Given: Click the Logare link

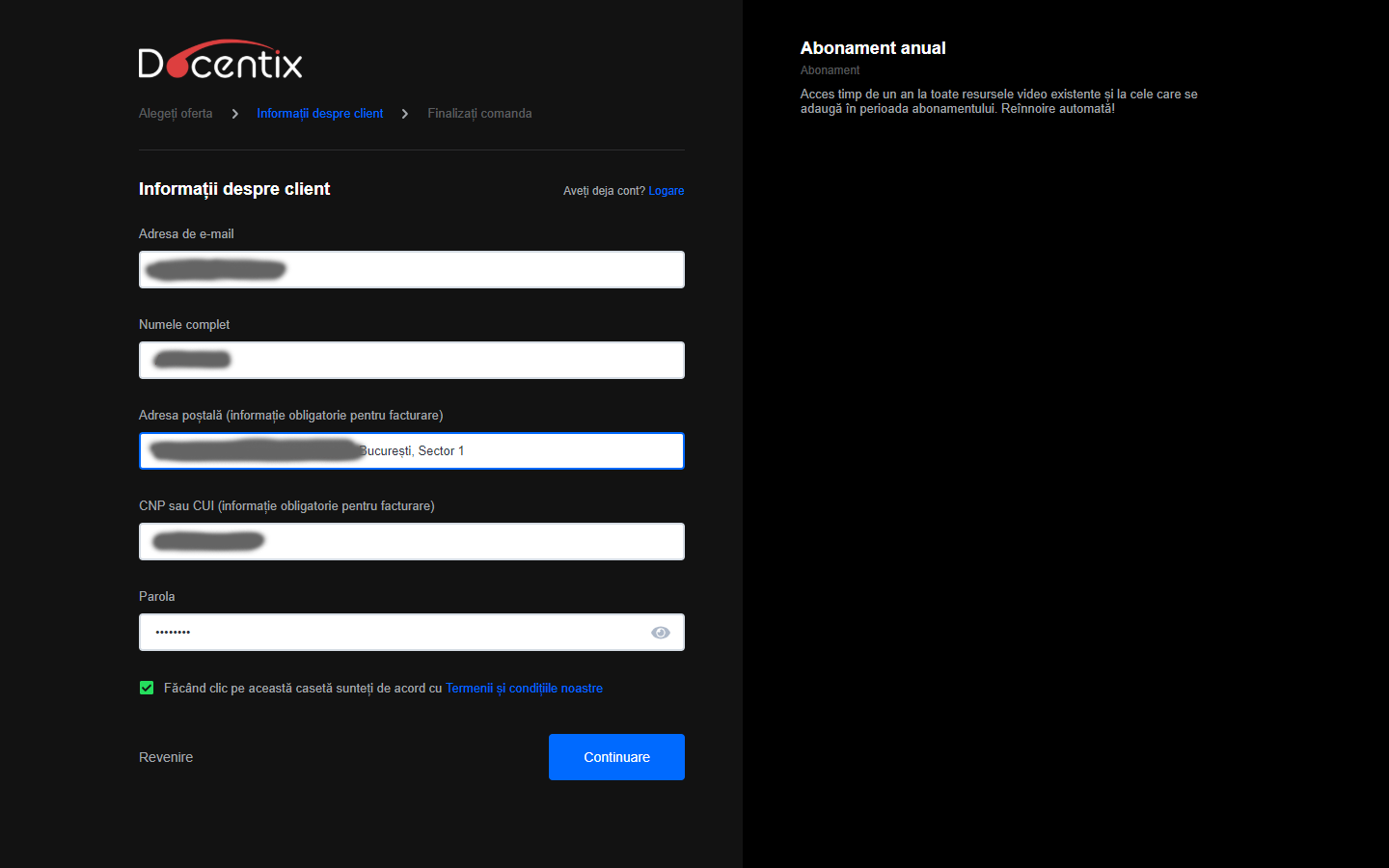Looking at the screenshot, I should (x=667, y=191).
